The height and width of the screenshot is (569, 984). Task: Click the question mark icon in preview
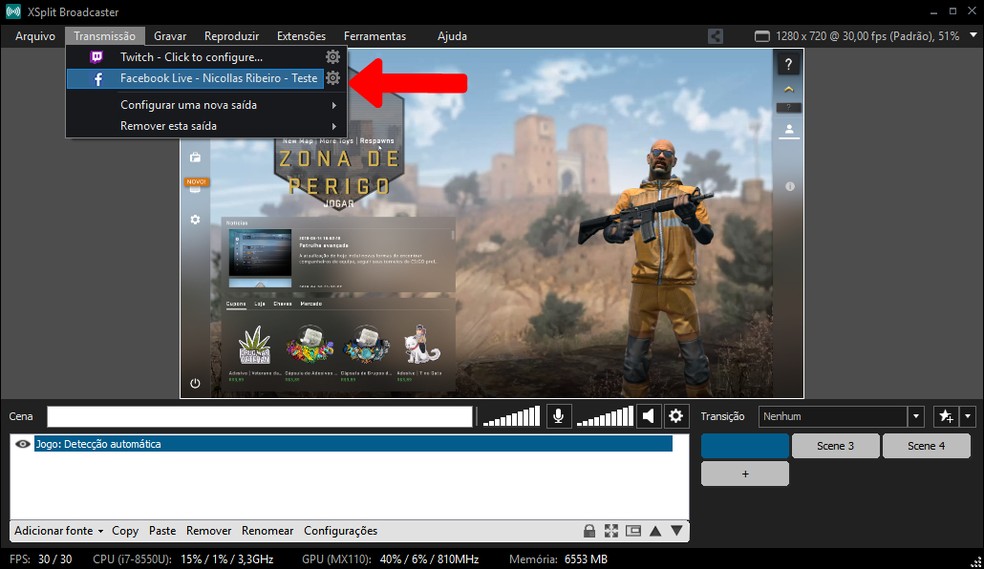pyautogui.click(x=788, y=64)
